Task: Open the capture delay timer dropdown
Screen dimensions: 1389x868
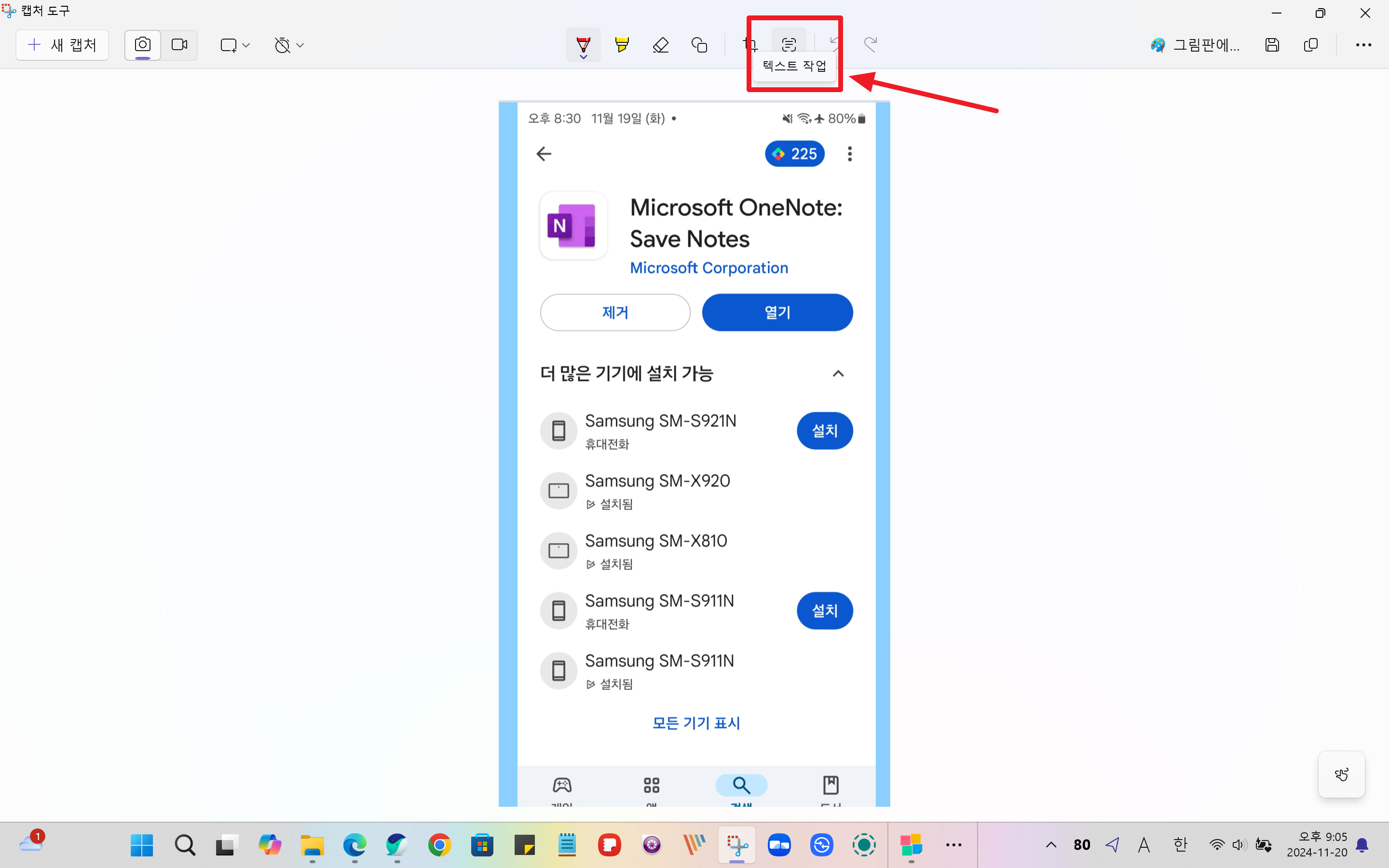Action: pyautogui.click(x=289, y=45)
